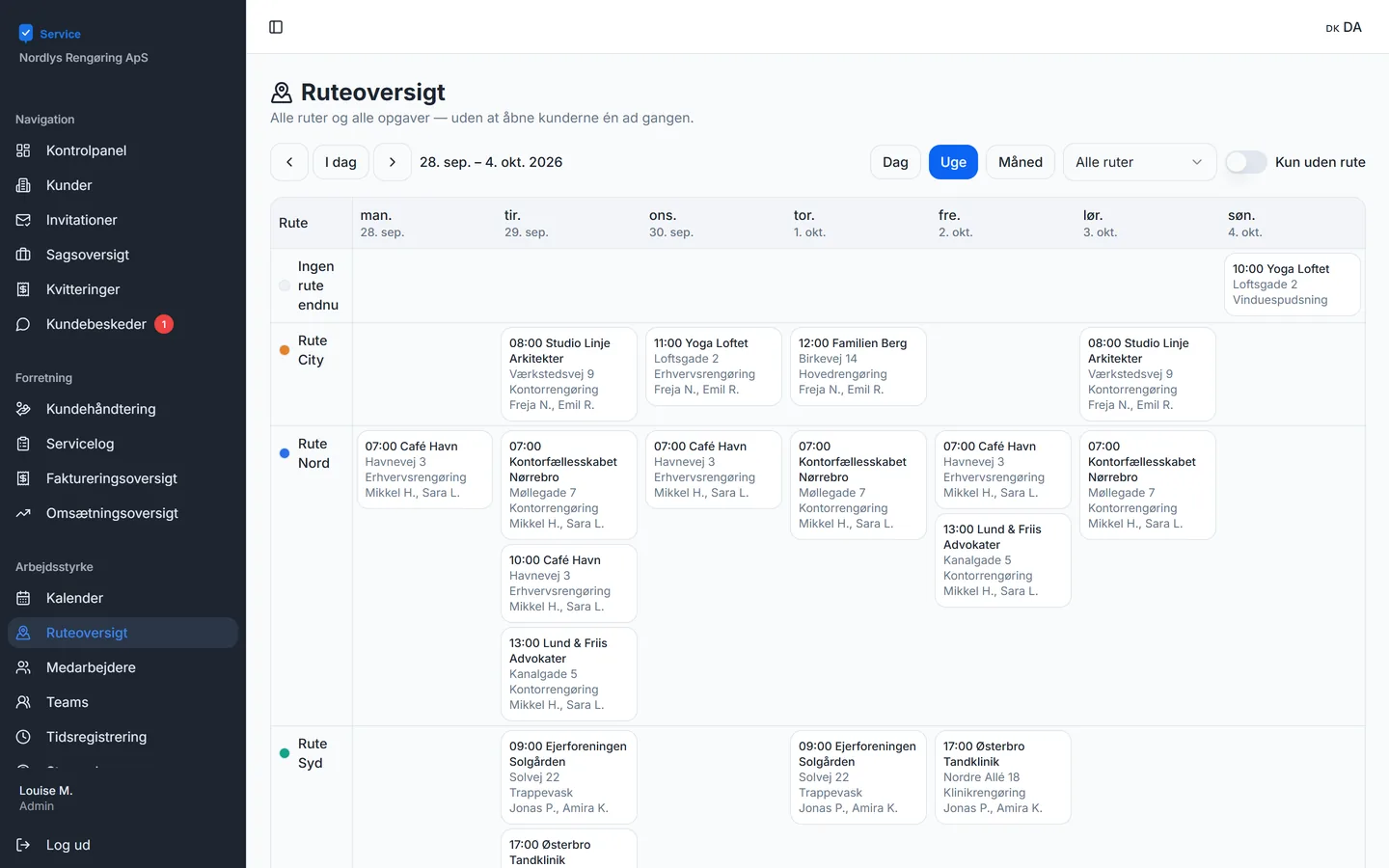Enable the Kun uden rute switch

[x=1246, y=162]
